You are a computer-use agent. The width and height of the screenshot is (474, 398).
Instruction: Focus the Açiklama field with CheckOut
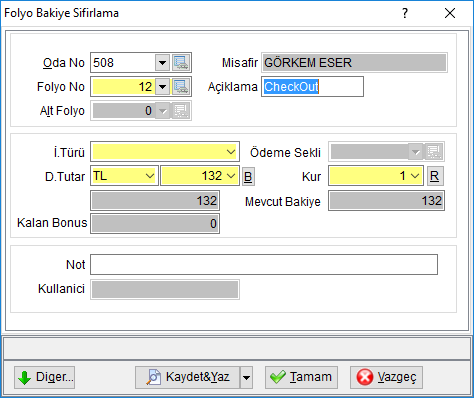(x=312, y=87)
